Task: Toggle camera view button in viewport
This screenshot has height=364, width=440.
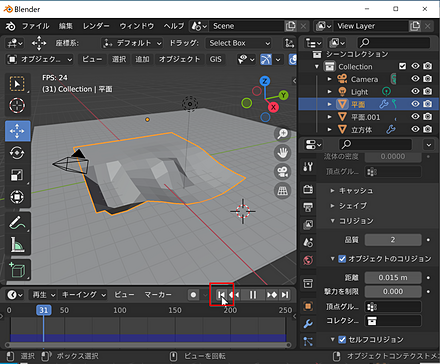Action: coord(282,172)
